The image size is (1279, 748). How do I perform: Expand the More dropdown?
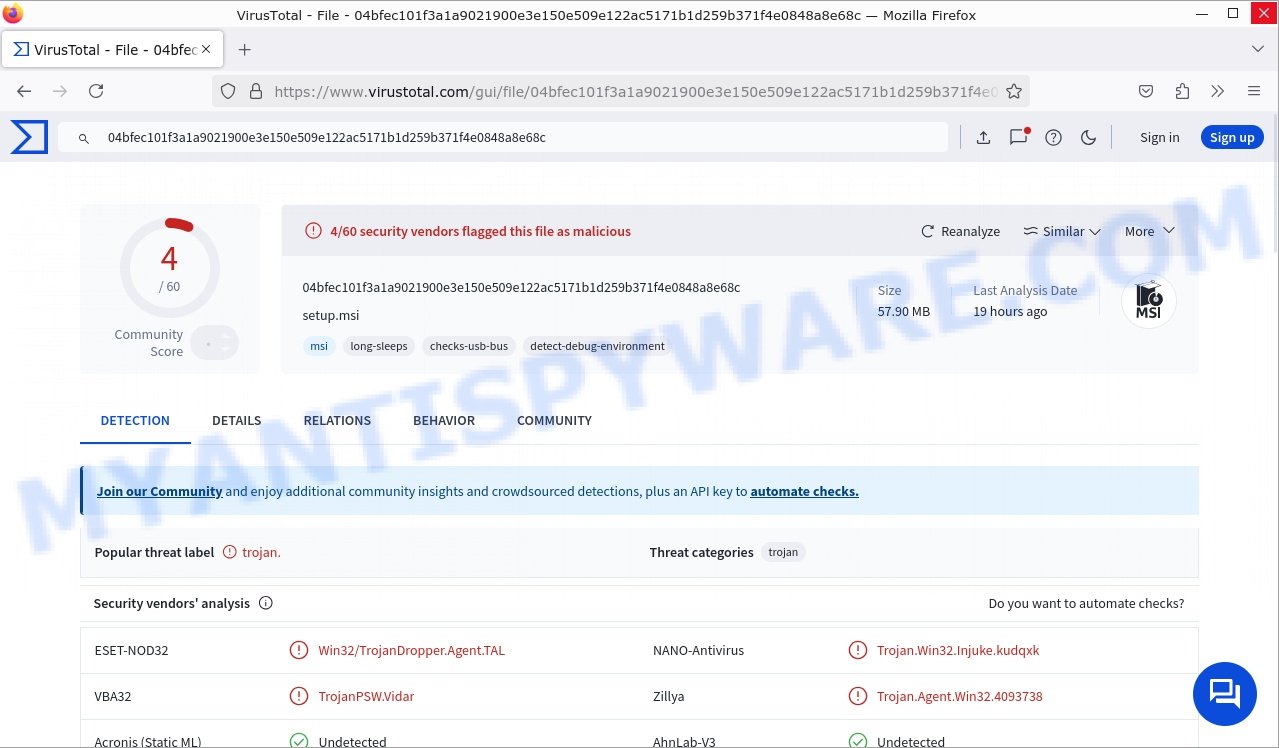click(1149, 231)
